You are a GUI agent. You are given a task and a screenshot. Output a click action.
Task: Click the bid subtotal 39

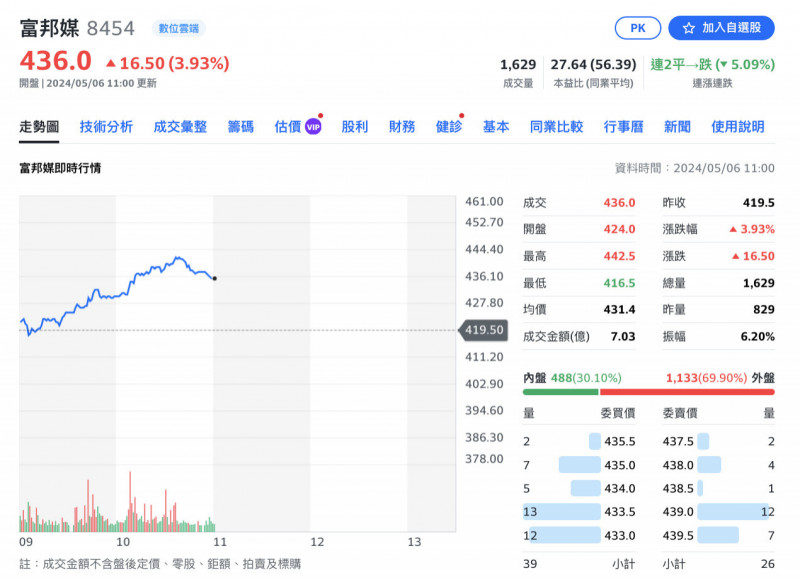pos(530,564)
